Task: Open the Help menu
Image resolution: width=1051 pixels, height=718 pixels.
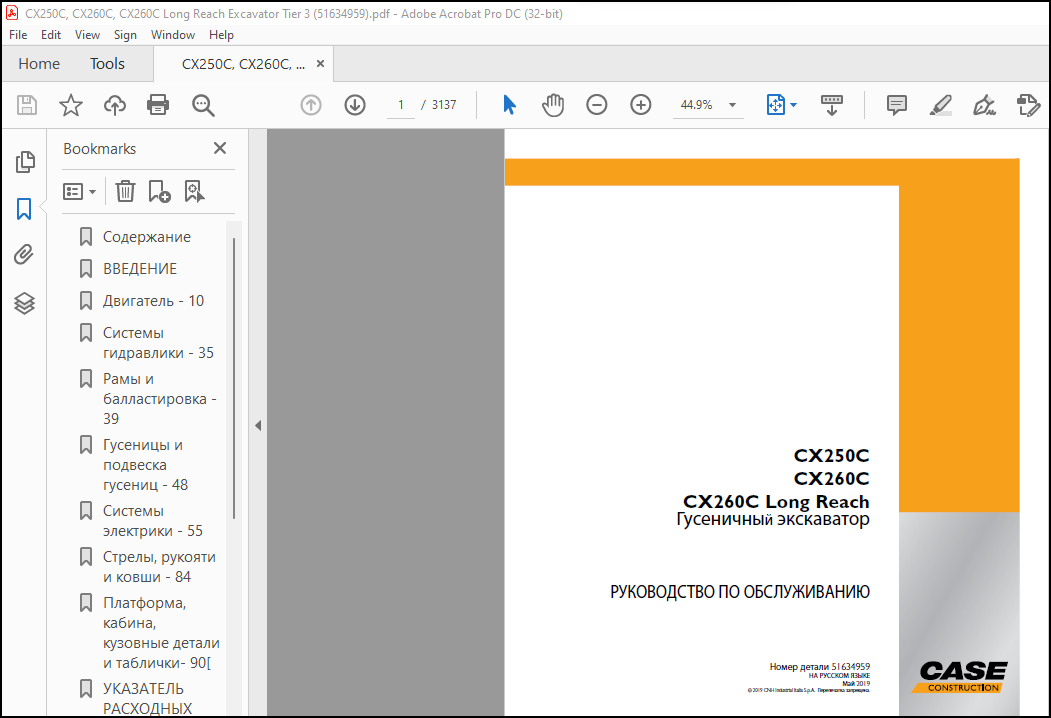Action: [x=221, y=35]
